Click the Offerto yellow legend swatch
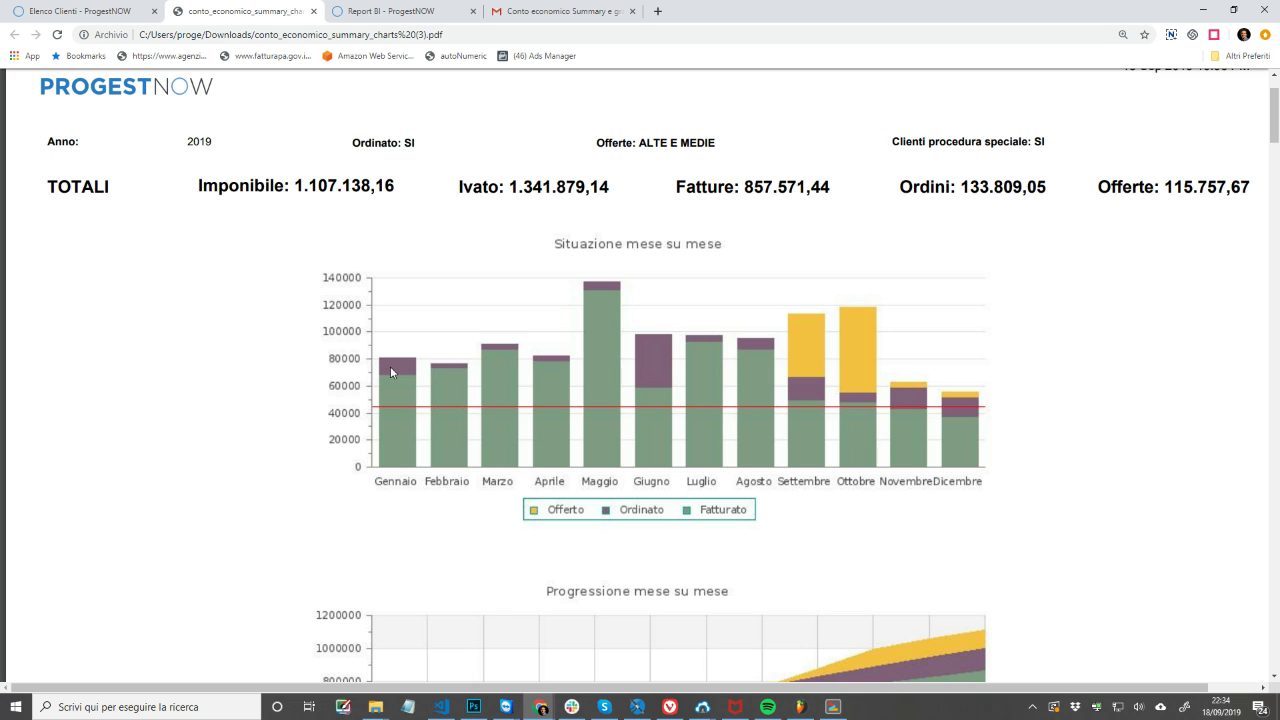Screen dimensions: 1280x720 (x=534, y=510)
